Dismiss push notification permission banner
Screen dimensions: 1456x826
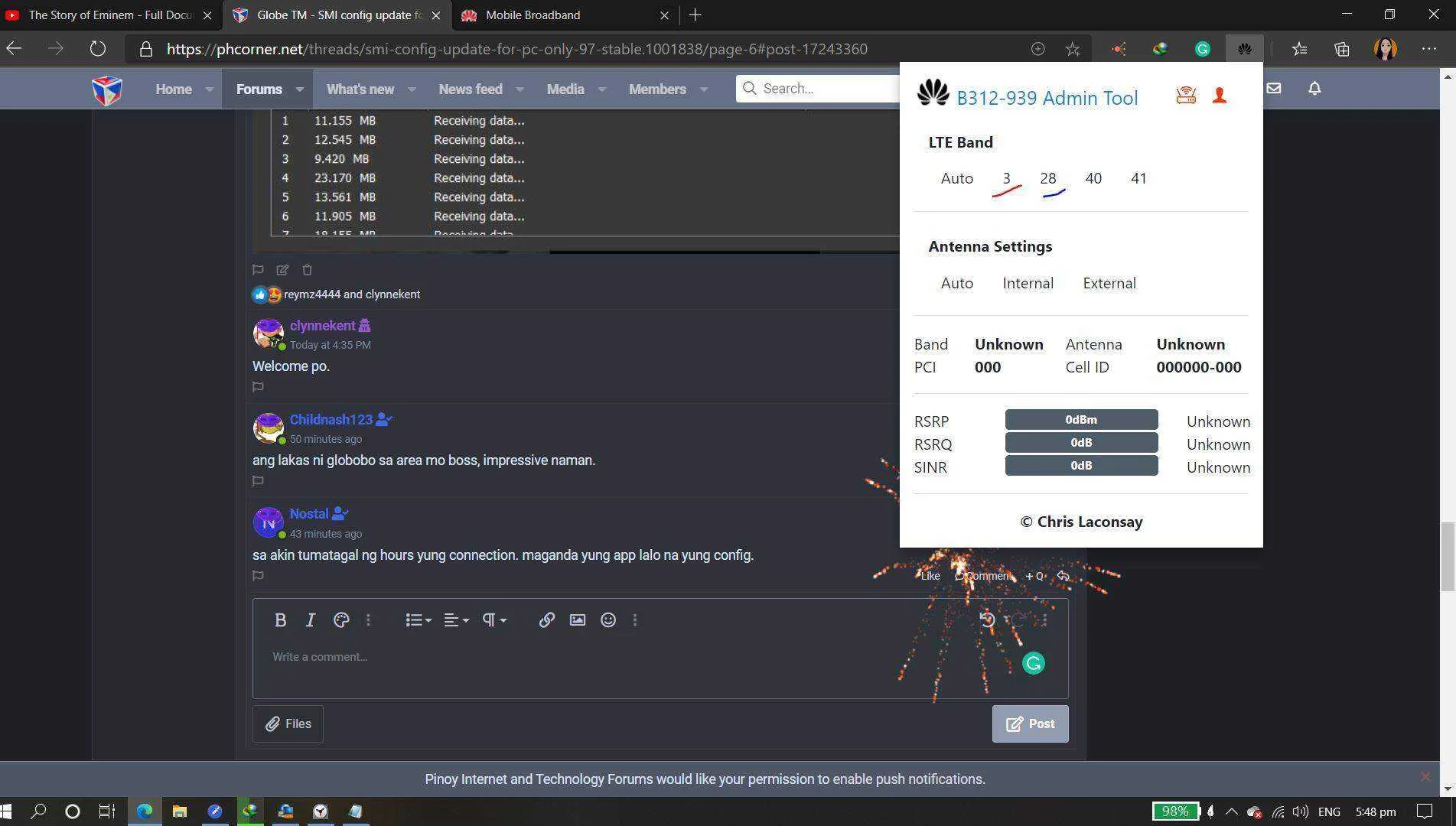click(1425, 777)
